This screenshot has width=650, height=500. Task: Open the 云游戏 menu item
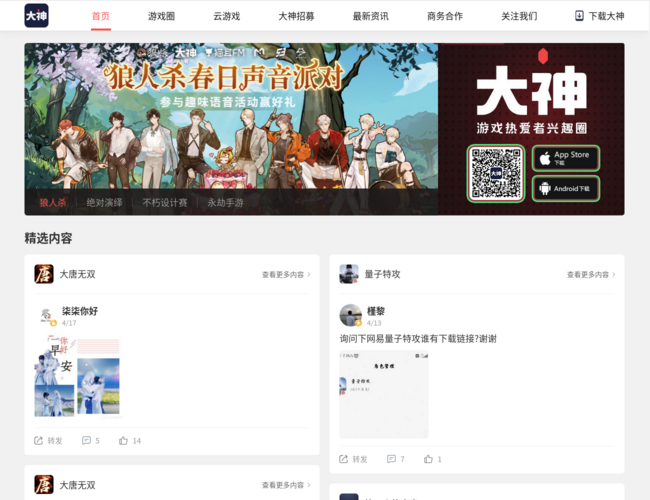point(226,16)
